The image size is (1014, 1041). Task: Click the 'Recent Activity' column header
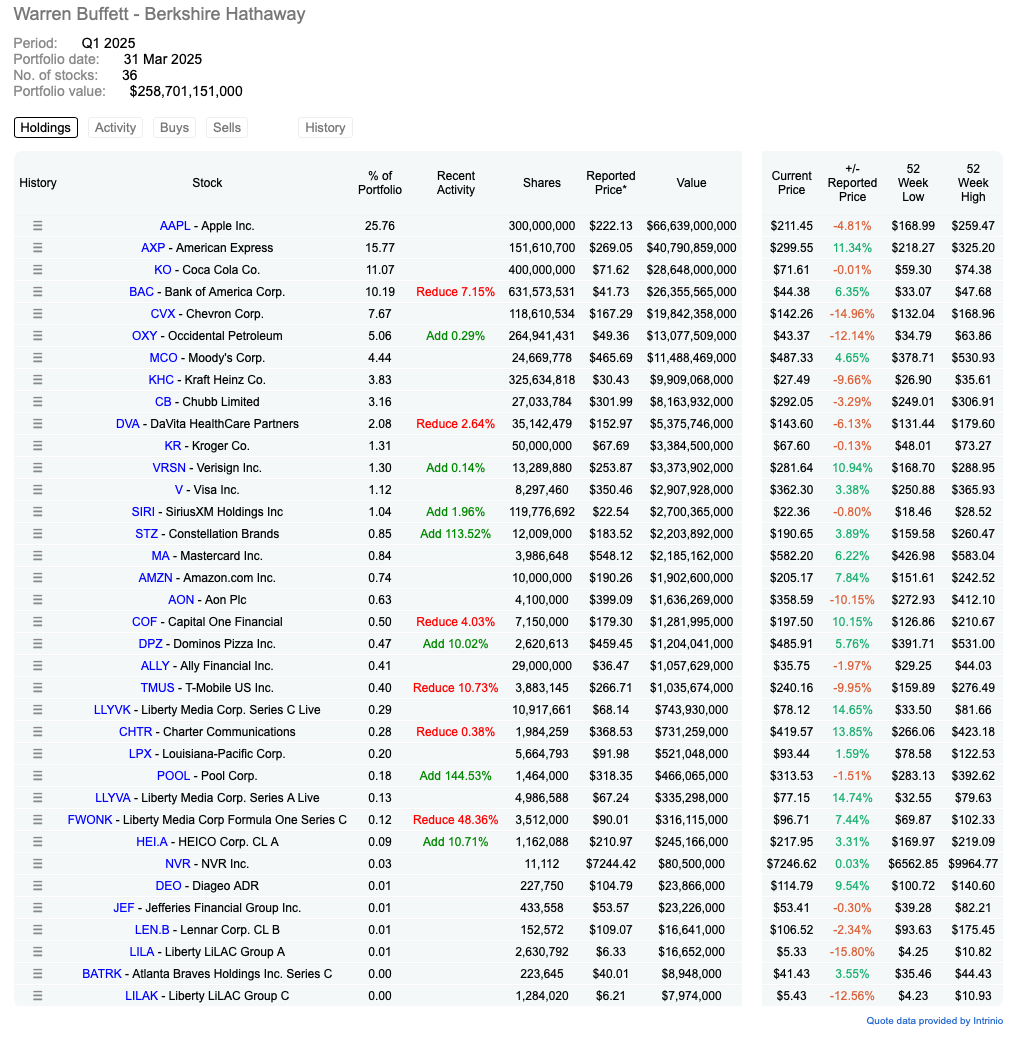point(456,183)
